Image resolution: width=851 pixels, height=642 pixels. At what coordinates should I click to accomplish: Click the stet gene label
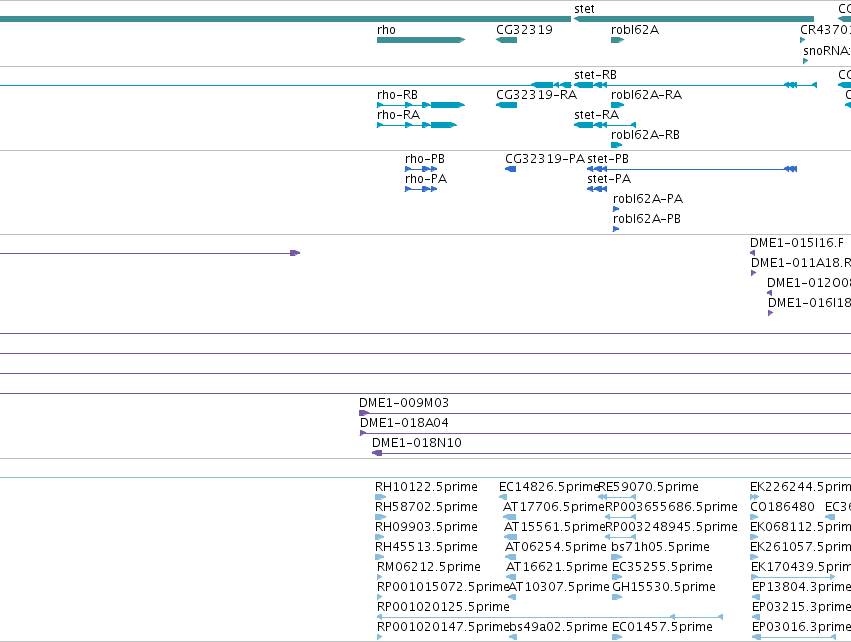point(585,9)
